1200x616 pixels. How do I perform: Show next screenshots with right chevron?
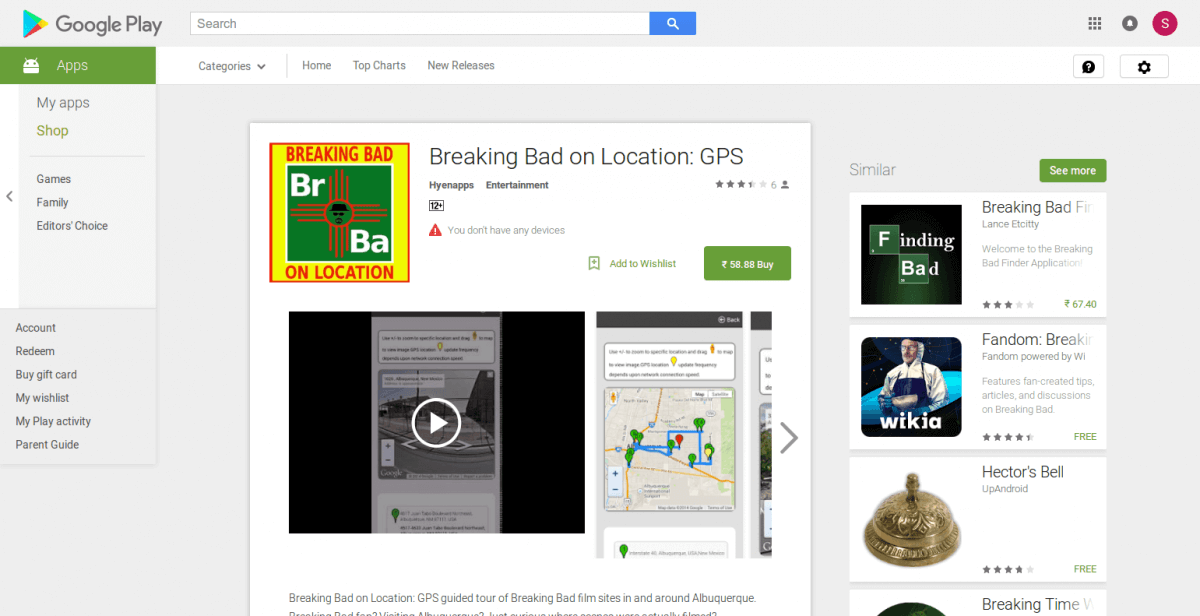pos(789,437)
